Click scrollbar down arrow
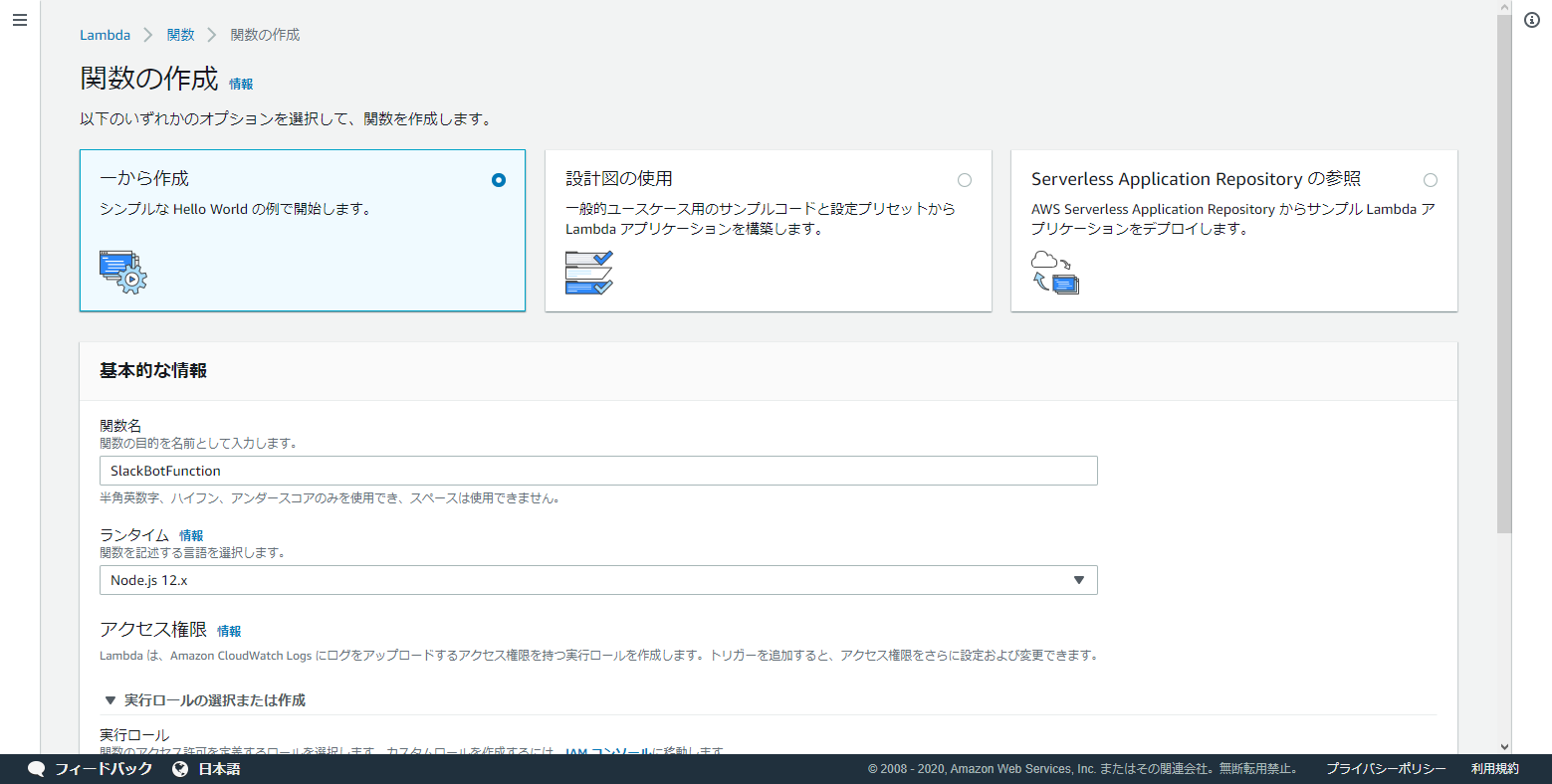This screenshot has width=1552, height=784. coord(1504,746)
